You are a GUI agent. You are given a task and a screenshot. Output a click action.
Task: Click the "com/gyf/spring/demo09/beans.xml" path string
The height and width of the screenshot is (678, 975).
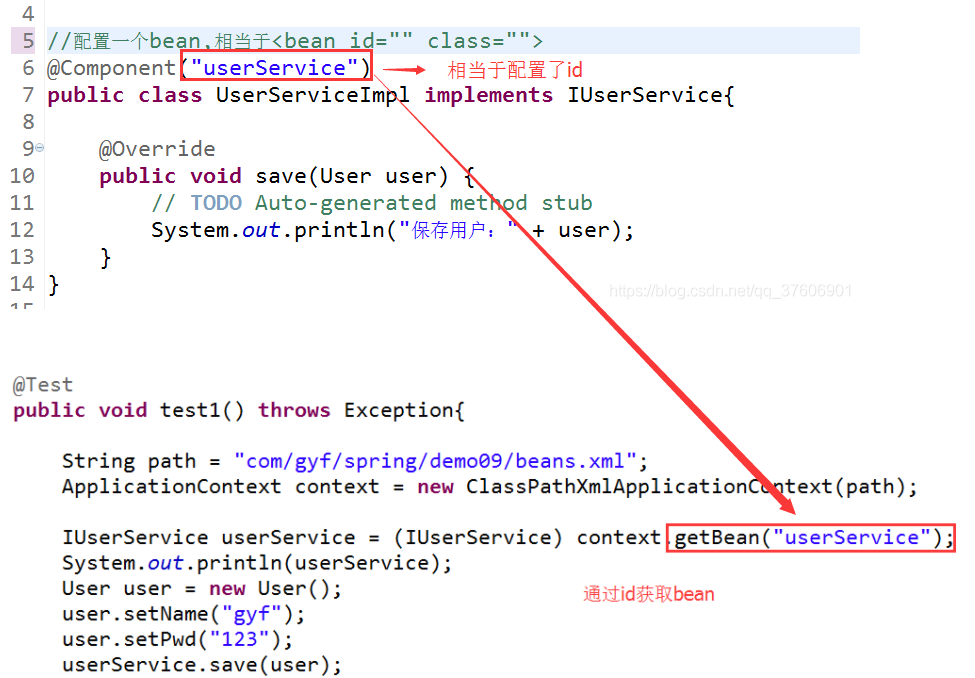pyautogui.click(x=435, y=462)
